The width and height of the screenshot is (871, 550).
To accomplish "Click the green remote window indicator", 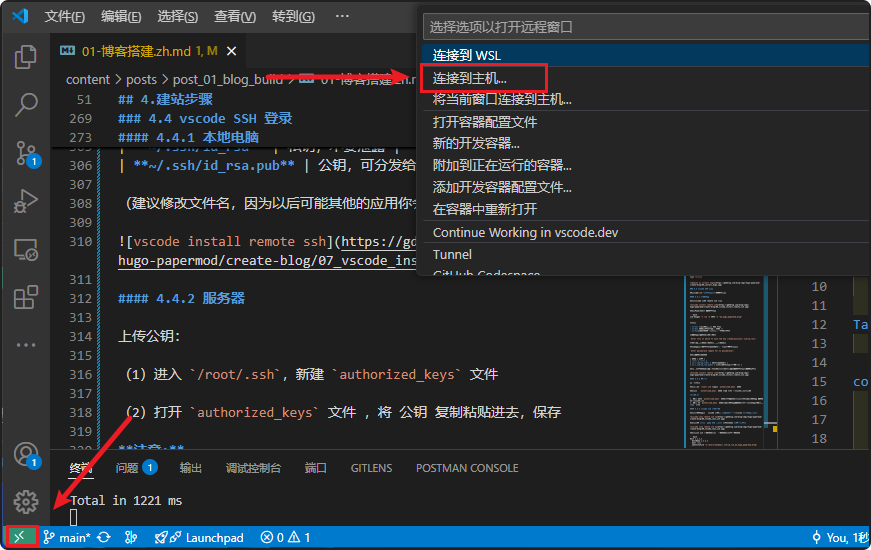I will 19,537.
